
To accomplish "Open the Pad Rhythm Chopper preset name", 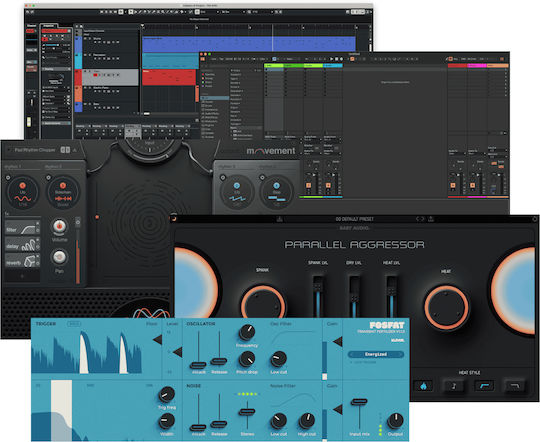I will pyautogui.click(x=35, y=150).
